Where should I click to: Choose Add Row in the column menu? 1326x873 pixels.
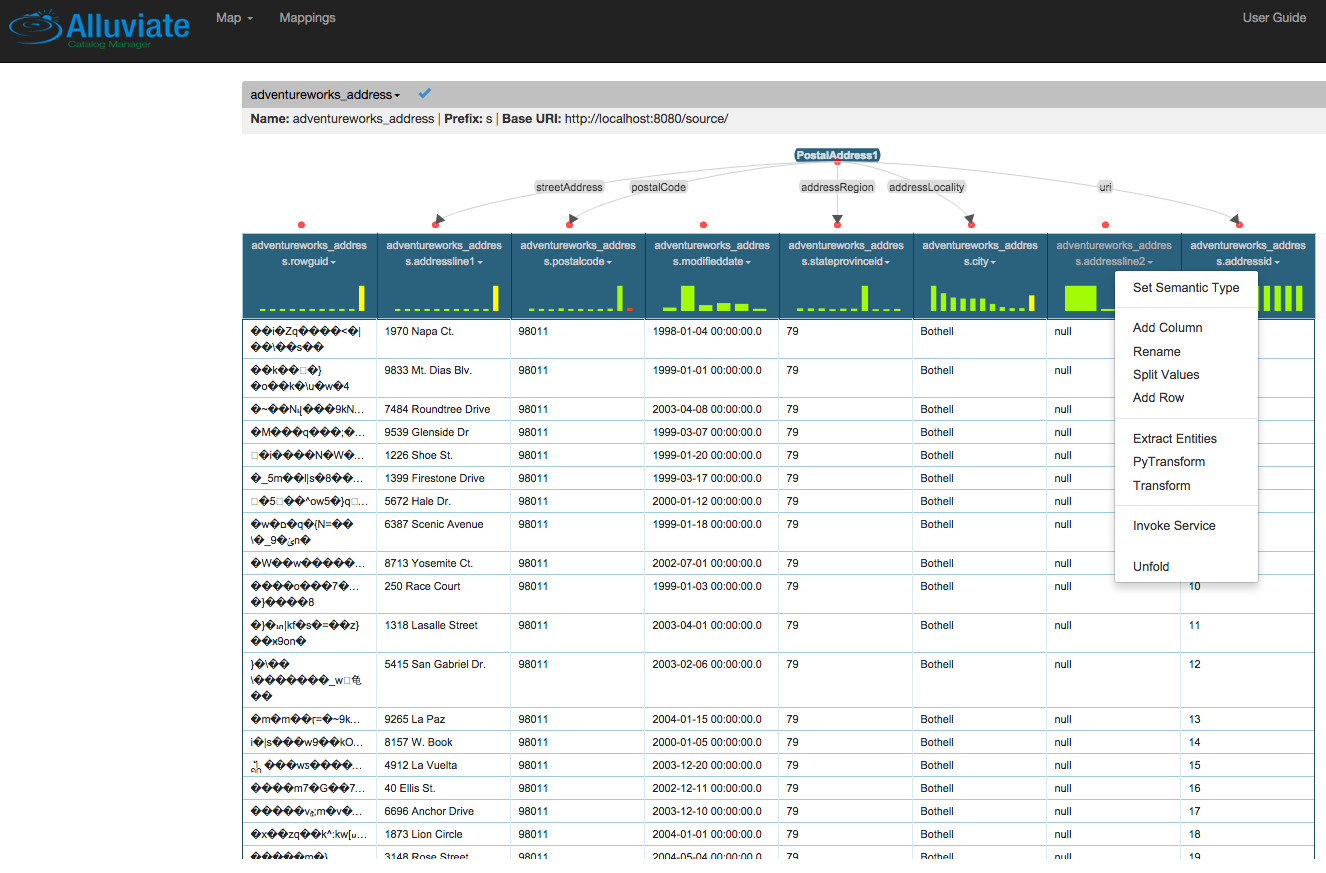tap(1186, 398)
